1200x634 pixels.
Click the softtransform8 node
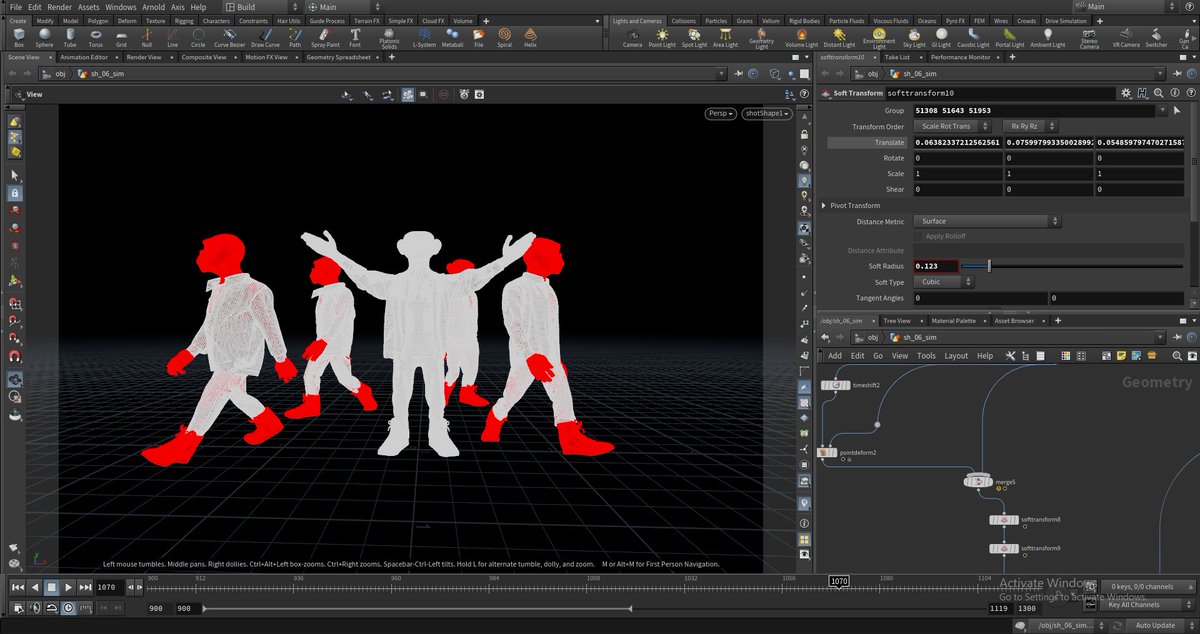[x=1004, y=520]
